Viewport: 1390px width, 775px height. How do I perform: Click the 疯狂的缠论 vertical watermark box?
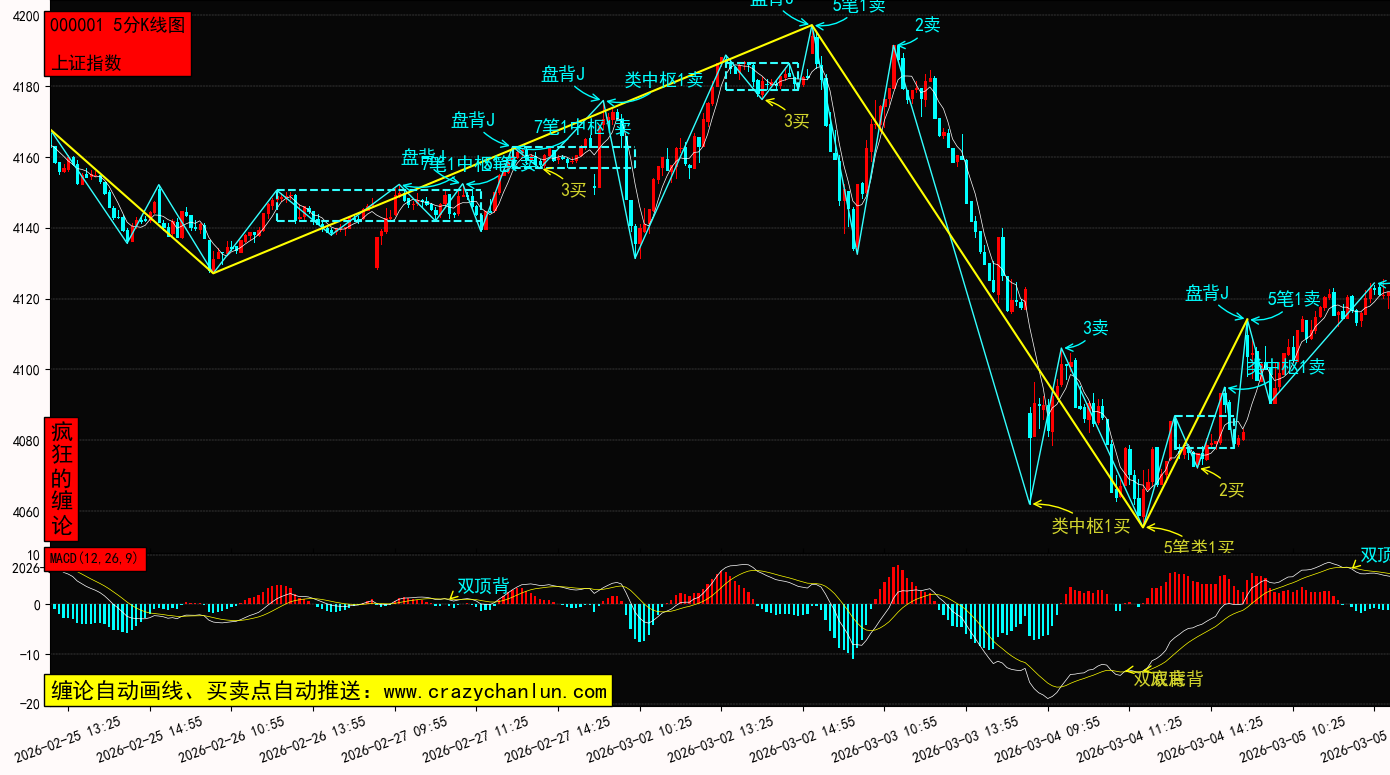[x=62, y=479]
